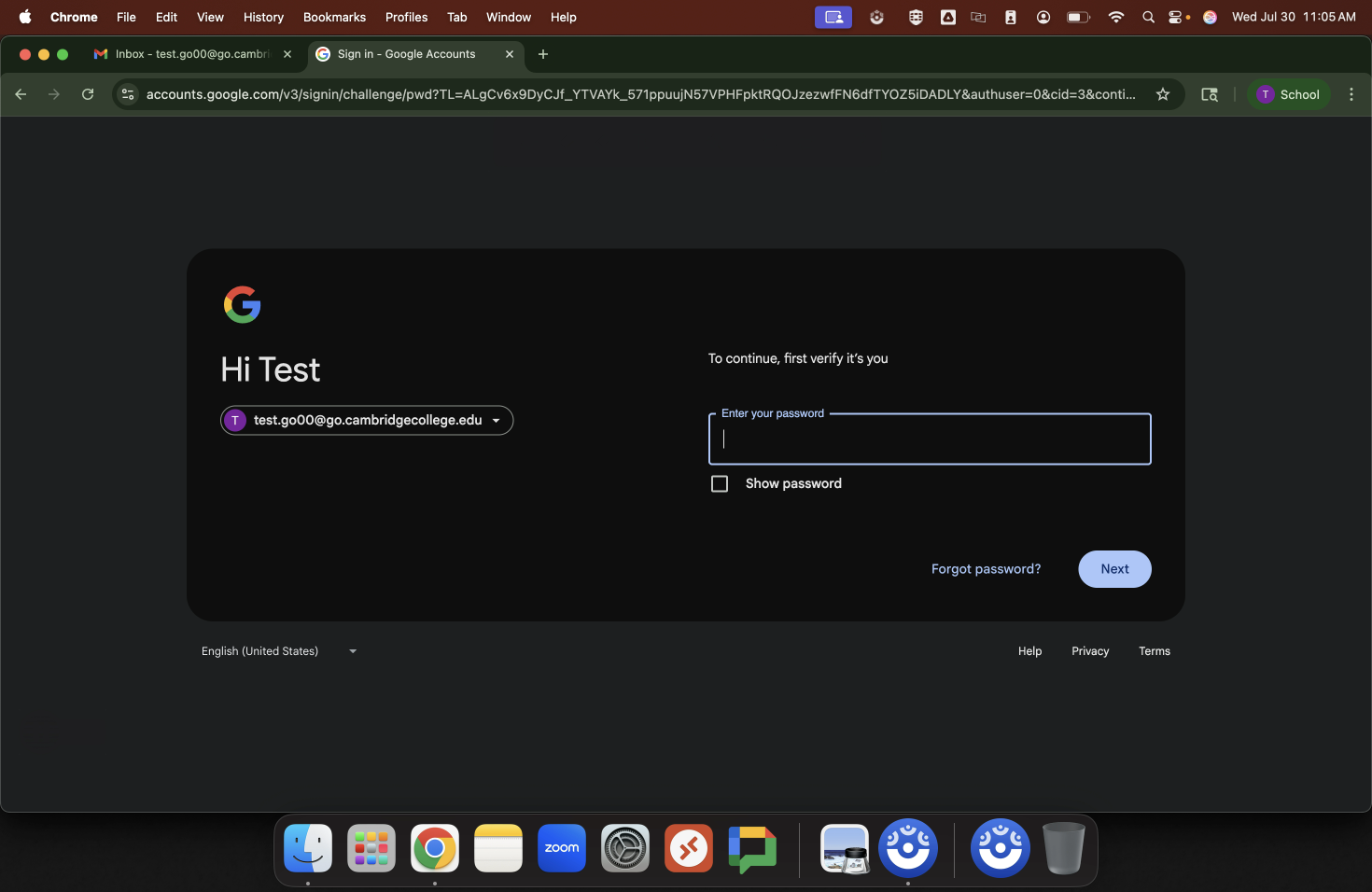
Task: Open a new tab with plus icon
Action: [543, 54]
